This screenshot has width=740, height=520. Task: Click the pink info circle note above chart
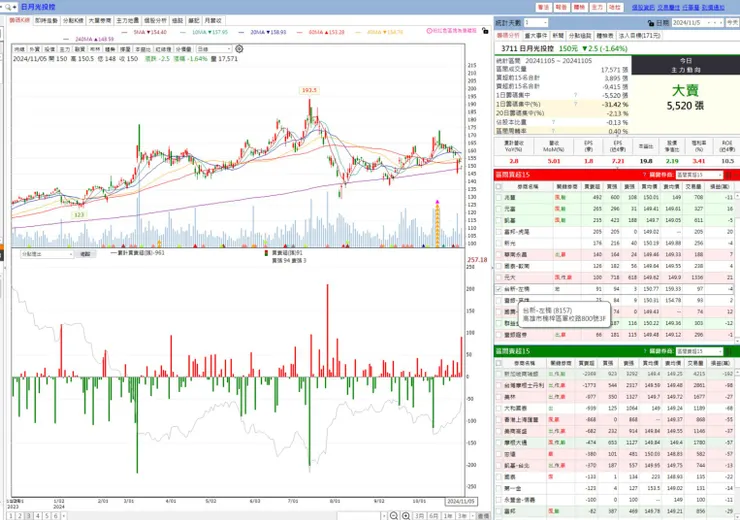pos(429,31)
